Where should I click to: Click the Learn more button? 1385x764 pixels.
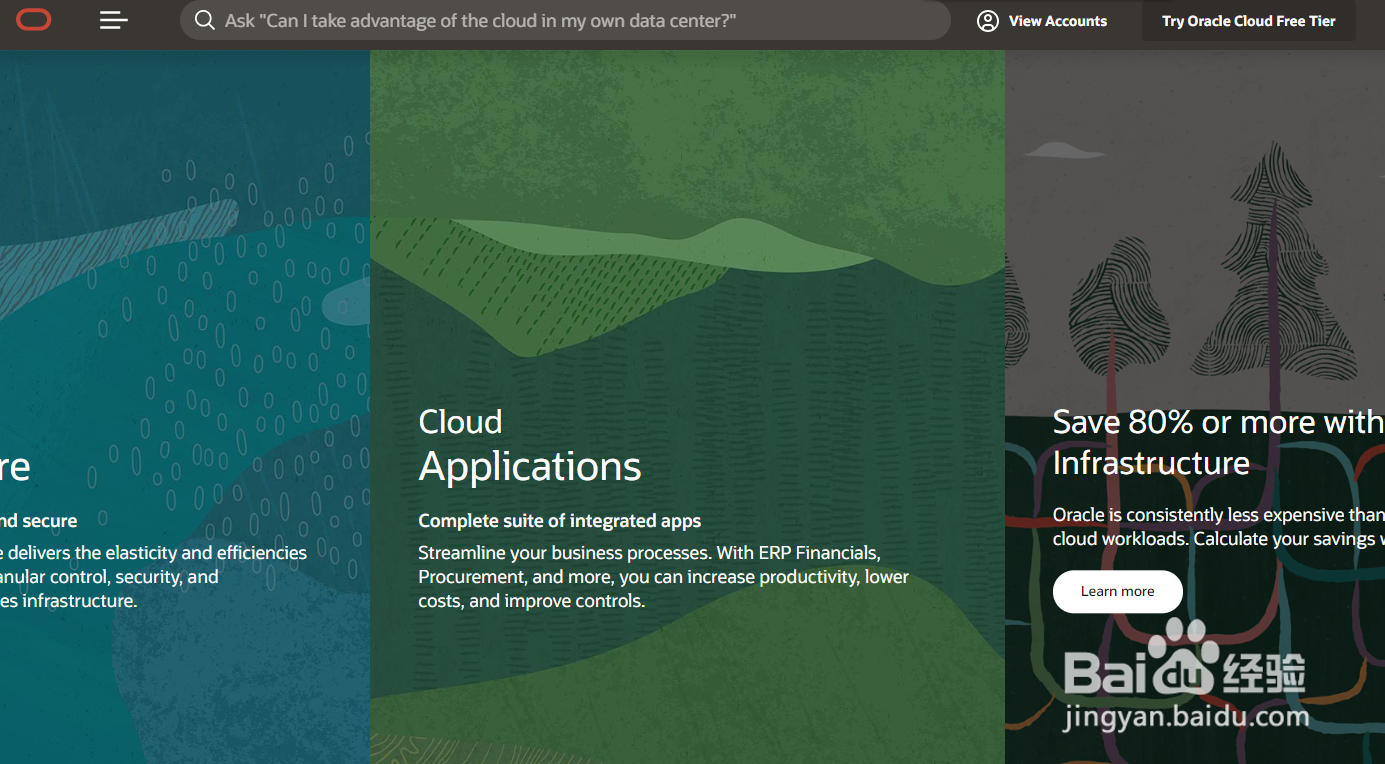click(x=1118, y=591)
